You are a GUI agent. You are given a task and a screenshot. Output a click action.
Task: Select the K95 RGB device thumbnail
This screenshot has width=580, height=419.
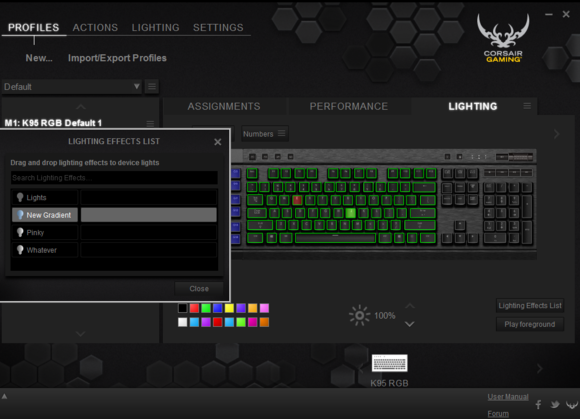(x=390, y=363)
